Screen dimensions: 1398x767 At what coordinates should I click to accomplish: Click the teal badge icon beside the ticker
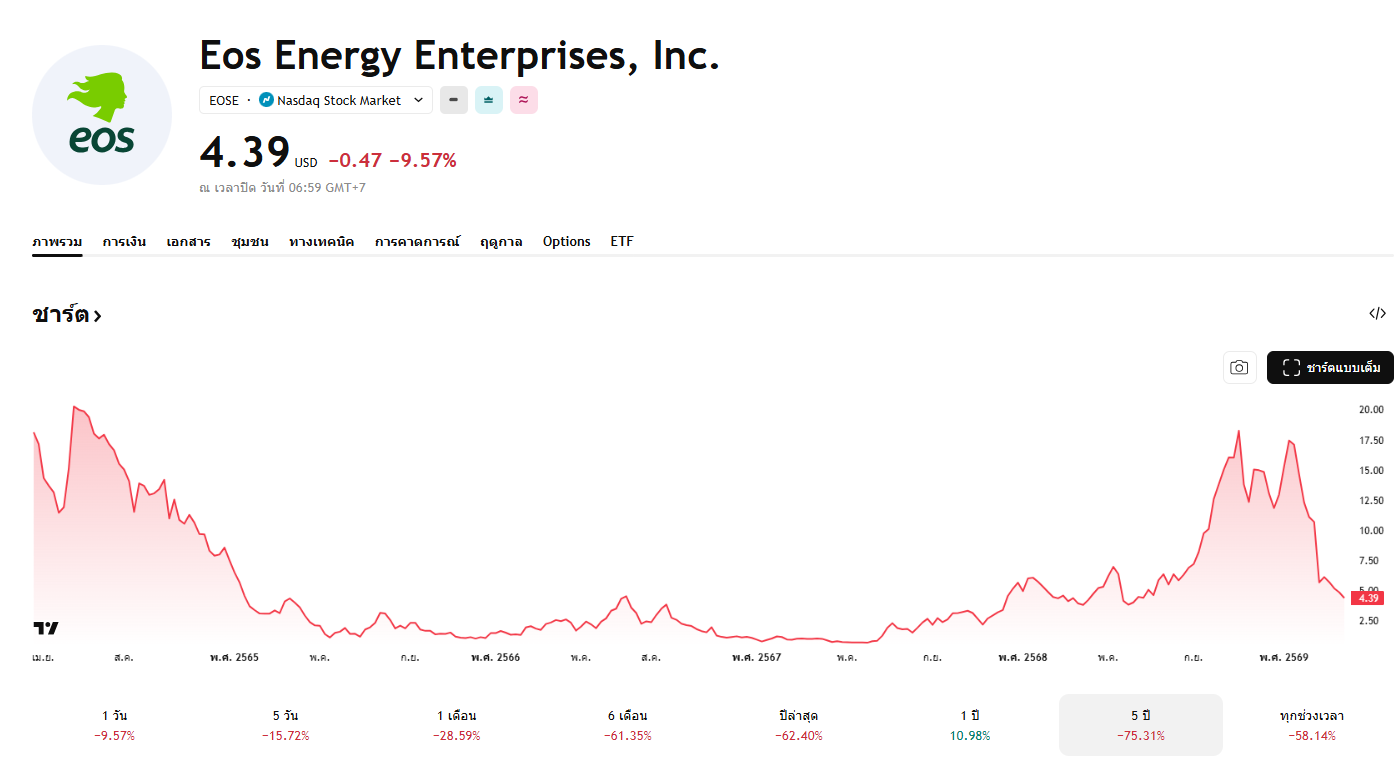[489, 100]
